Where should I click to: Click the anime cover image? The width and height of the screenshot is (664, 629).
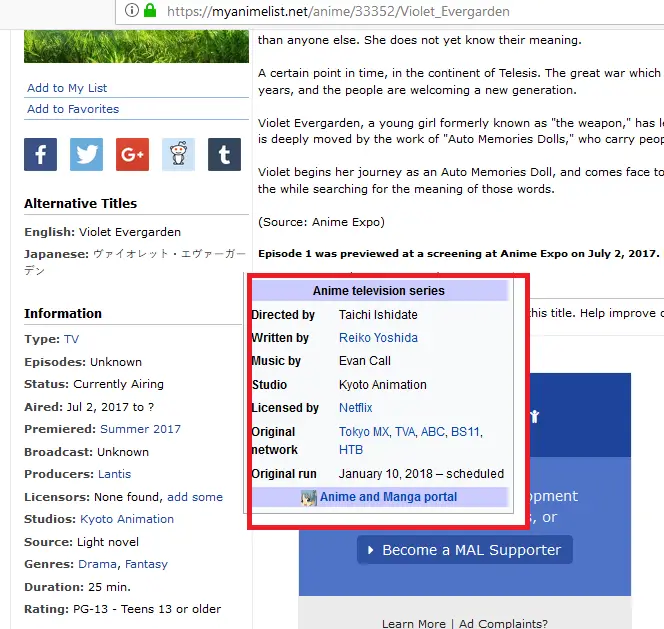click(x=136, y=46)
